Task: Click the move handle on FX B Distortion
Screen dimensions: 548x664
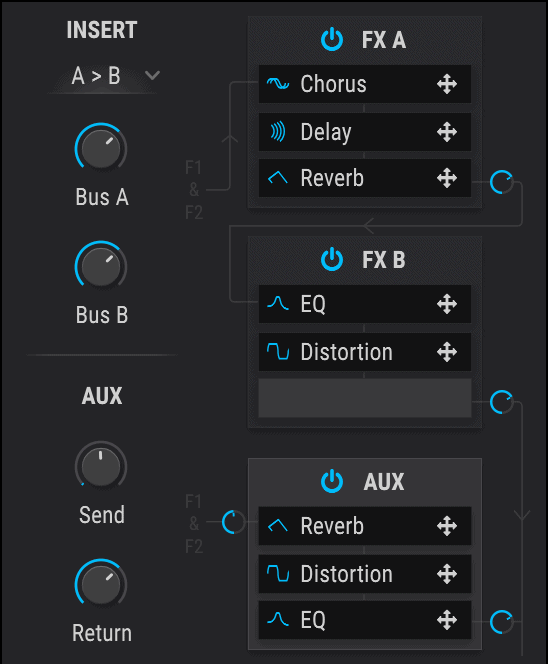Action: (447, 352)
